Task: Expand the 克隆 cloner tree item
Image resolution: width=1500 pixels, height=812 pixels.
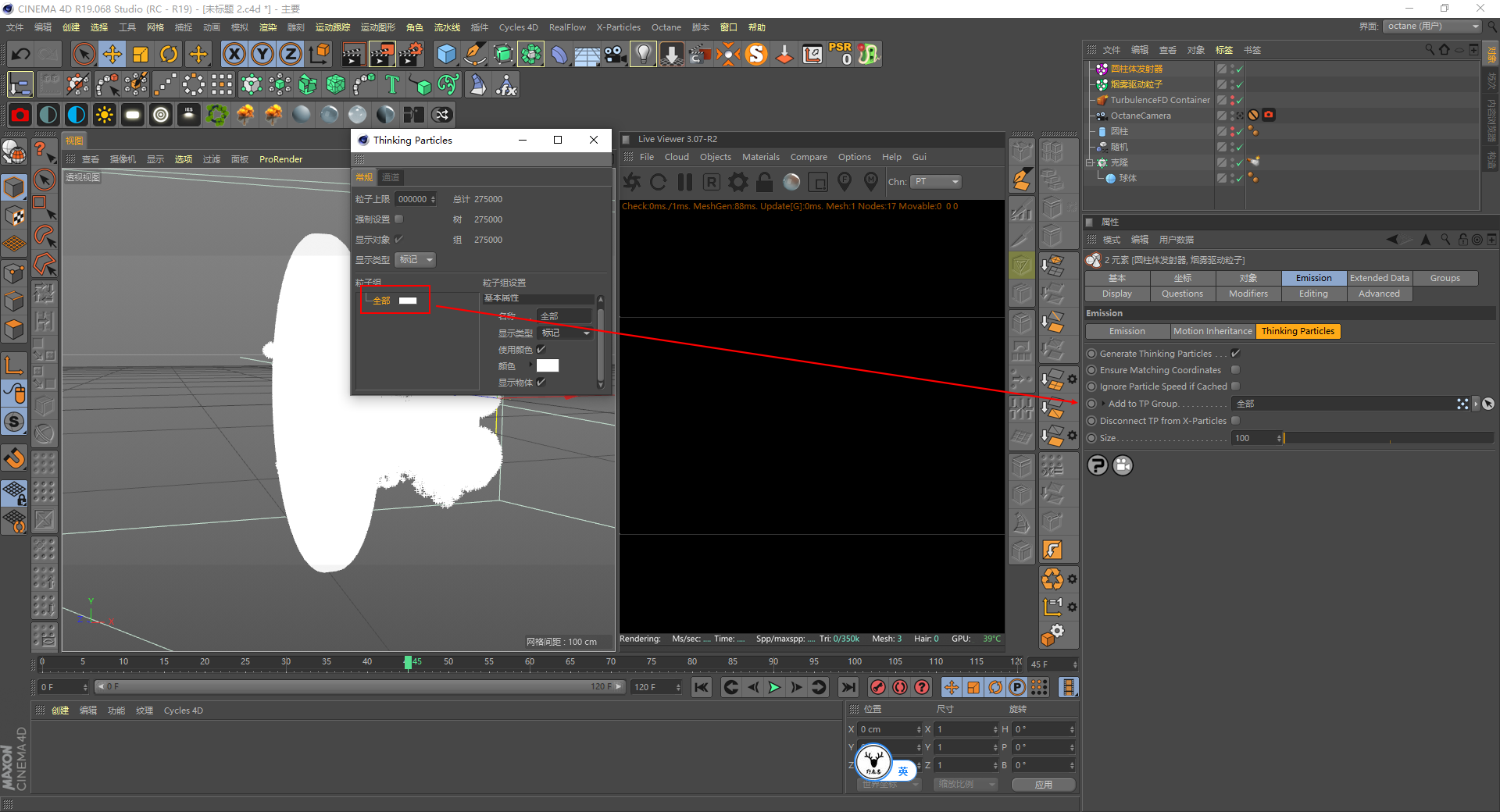Action: (1090, 162)
